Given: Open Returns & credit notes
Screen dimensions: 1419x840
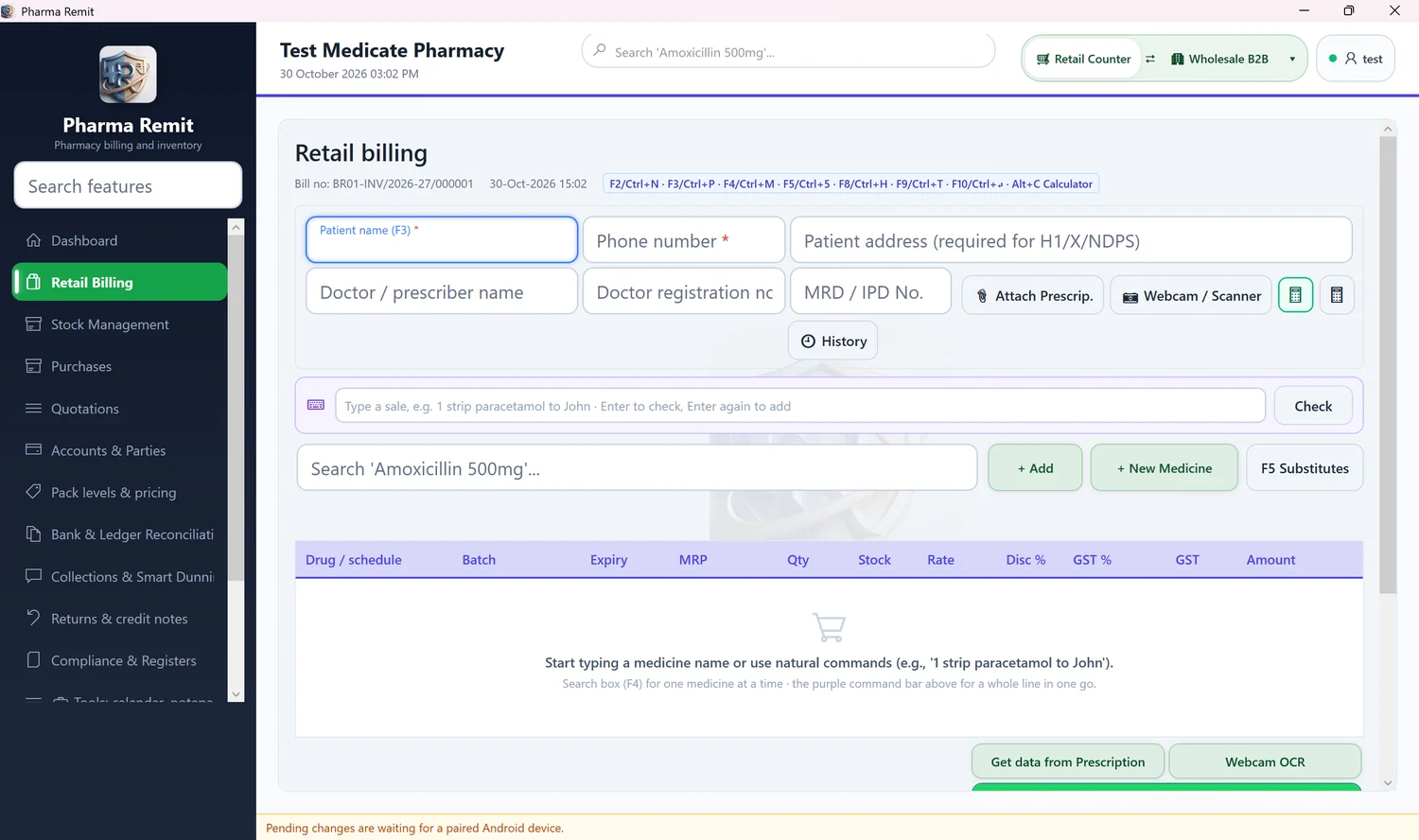Looking at the screenshot, I should [120, 619].
